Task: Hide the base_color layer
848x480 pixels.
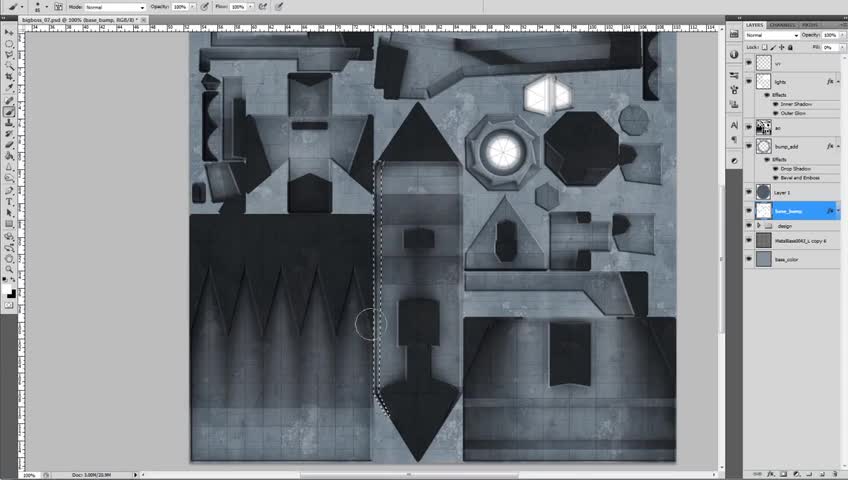Action: (x=749, y=259)
